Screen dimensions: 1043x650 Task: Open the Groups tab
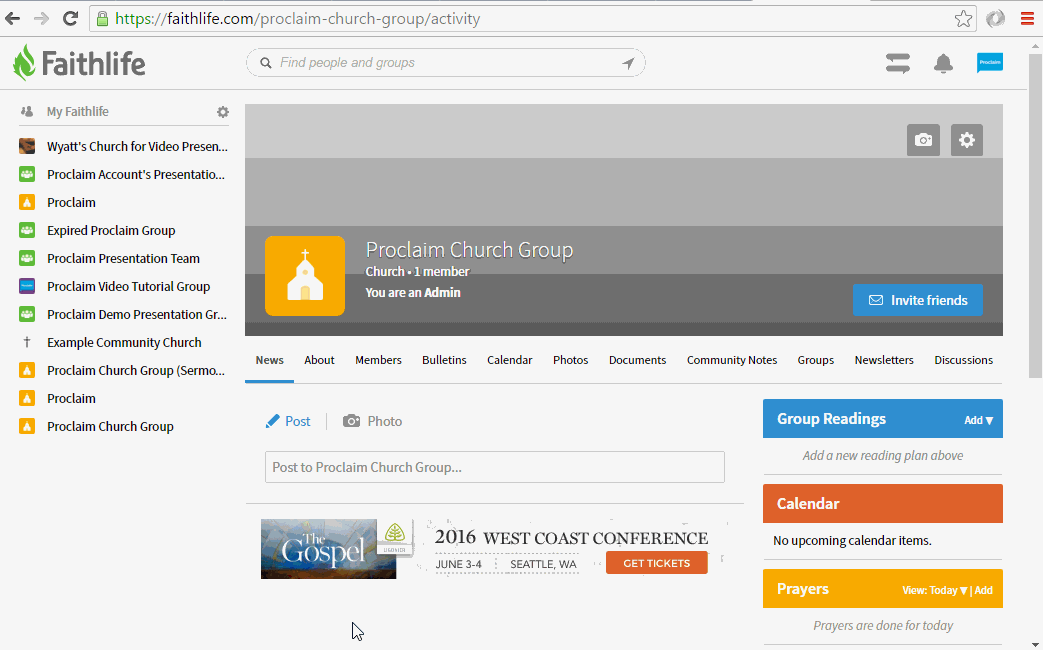pos(816,360)
